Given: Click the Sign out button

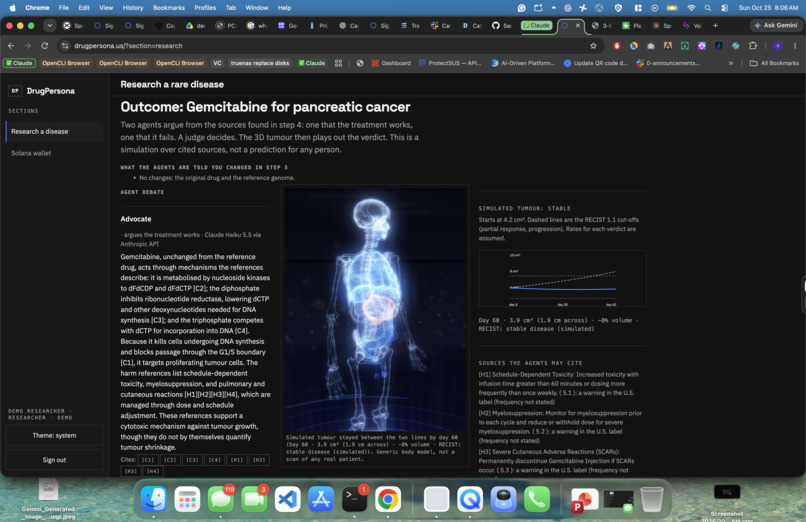Looking at the screenshot, I should (x=54, y=460).
